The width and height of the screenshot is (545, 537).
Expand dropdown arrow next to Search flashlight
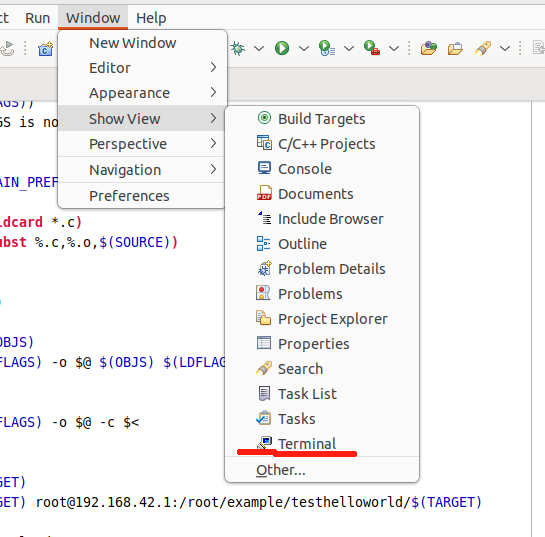click(x=505, y=48)
